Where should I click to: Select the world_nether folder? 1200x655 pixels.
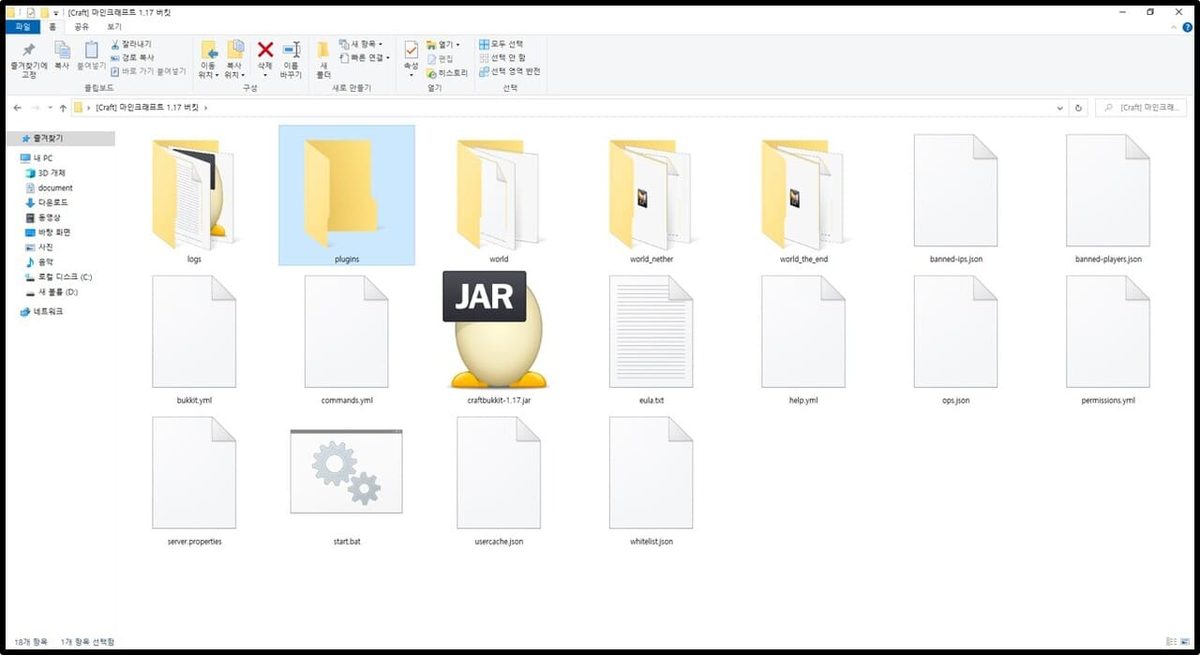(x=651, y=201)
